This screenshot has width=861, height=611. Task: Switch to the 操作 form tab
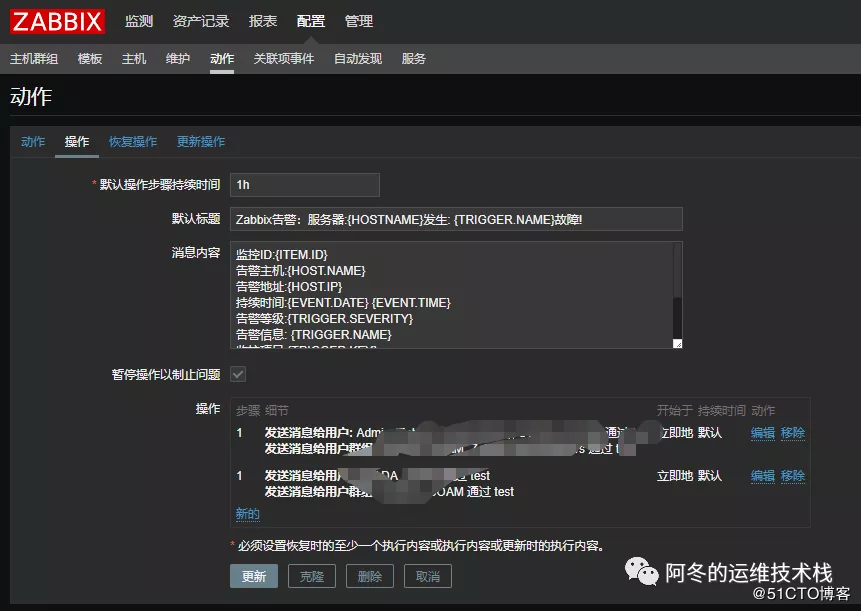click(77, 142)
